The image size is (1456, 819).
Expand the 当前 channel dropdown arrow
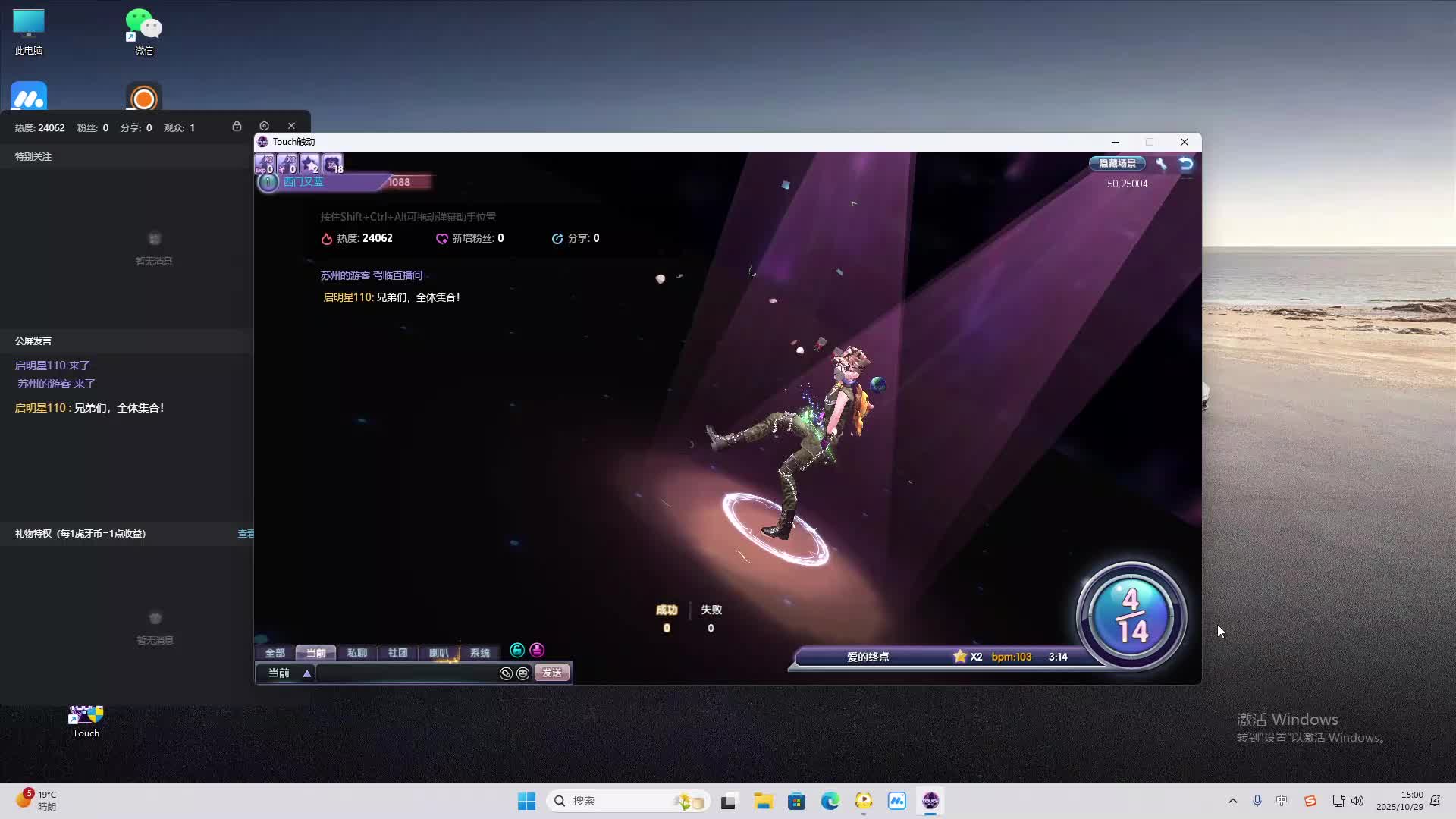click(307, 673)
